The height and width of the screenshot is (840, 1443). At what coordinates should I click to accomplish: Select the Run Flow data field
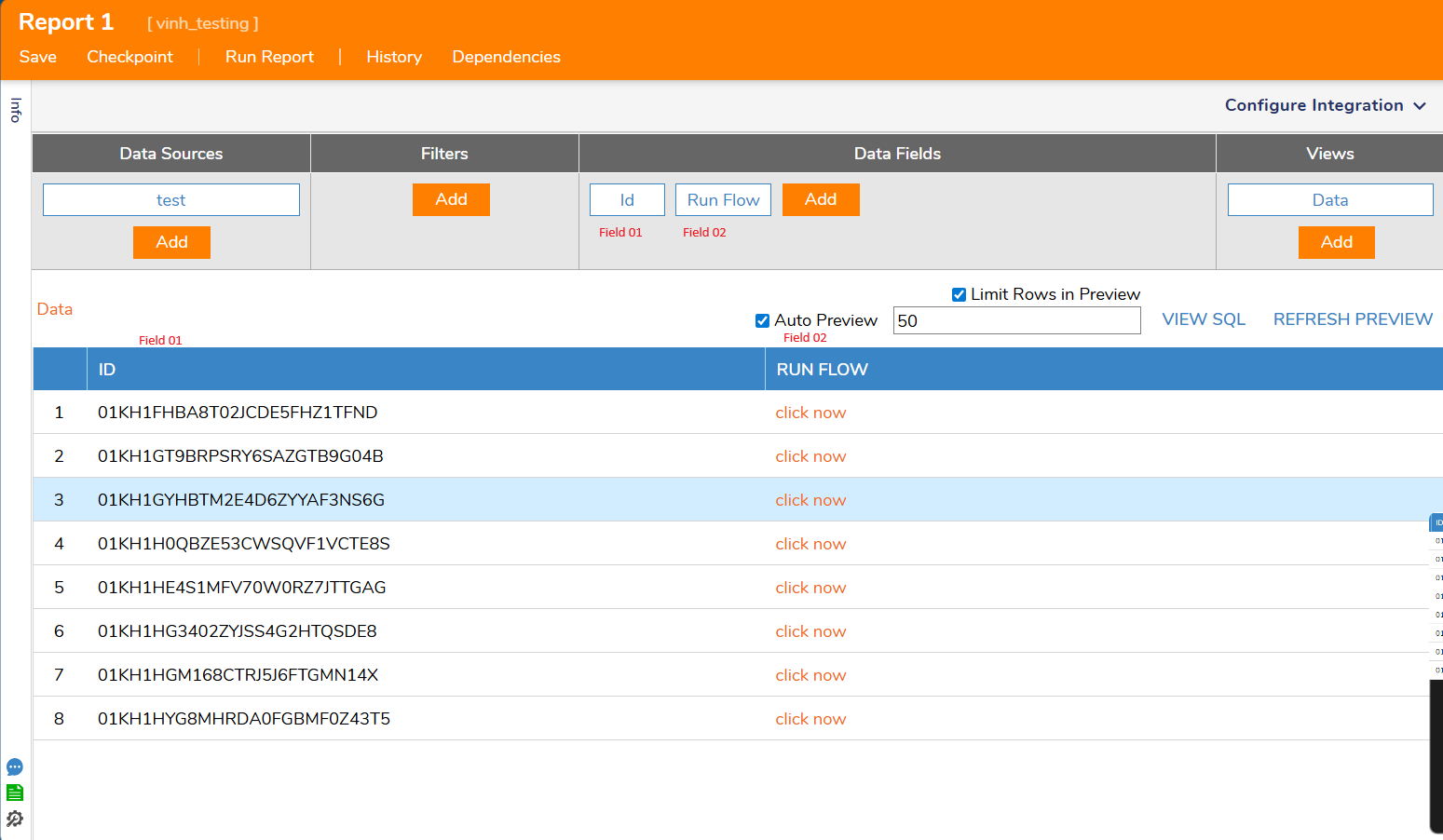[x=723, y=200]
